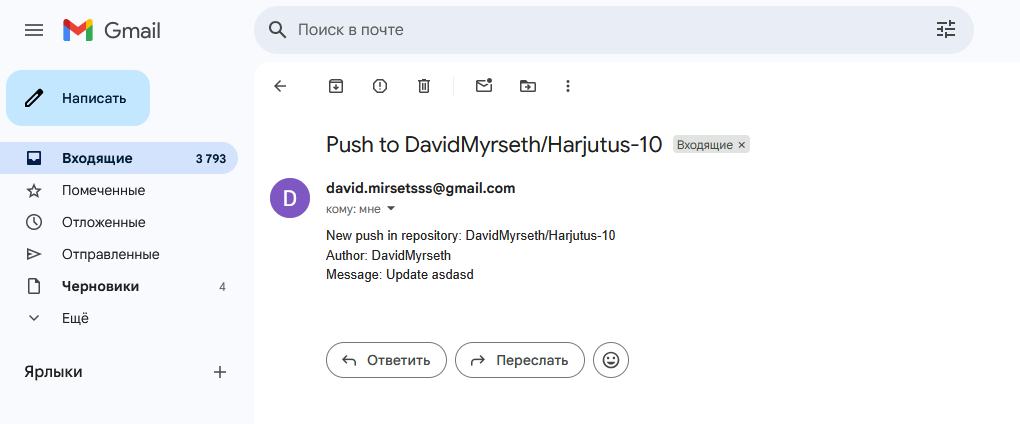Screen dimensions: 1020x424
Task: Show search filter options
Action: pyautogui.click(x=945, y=30)
